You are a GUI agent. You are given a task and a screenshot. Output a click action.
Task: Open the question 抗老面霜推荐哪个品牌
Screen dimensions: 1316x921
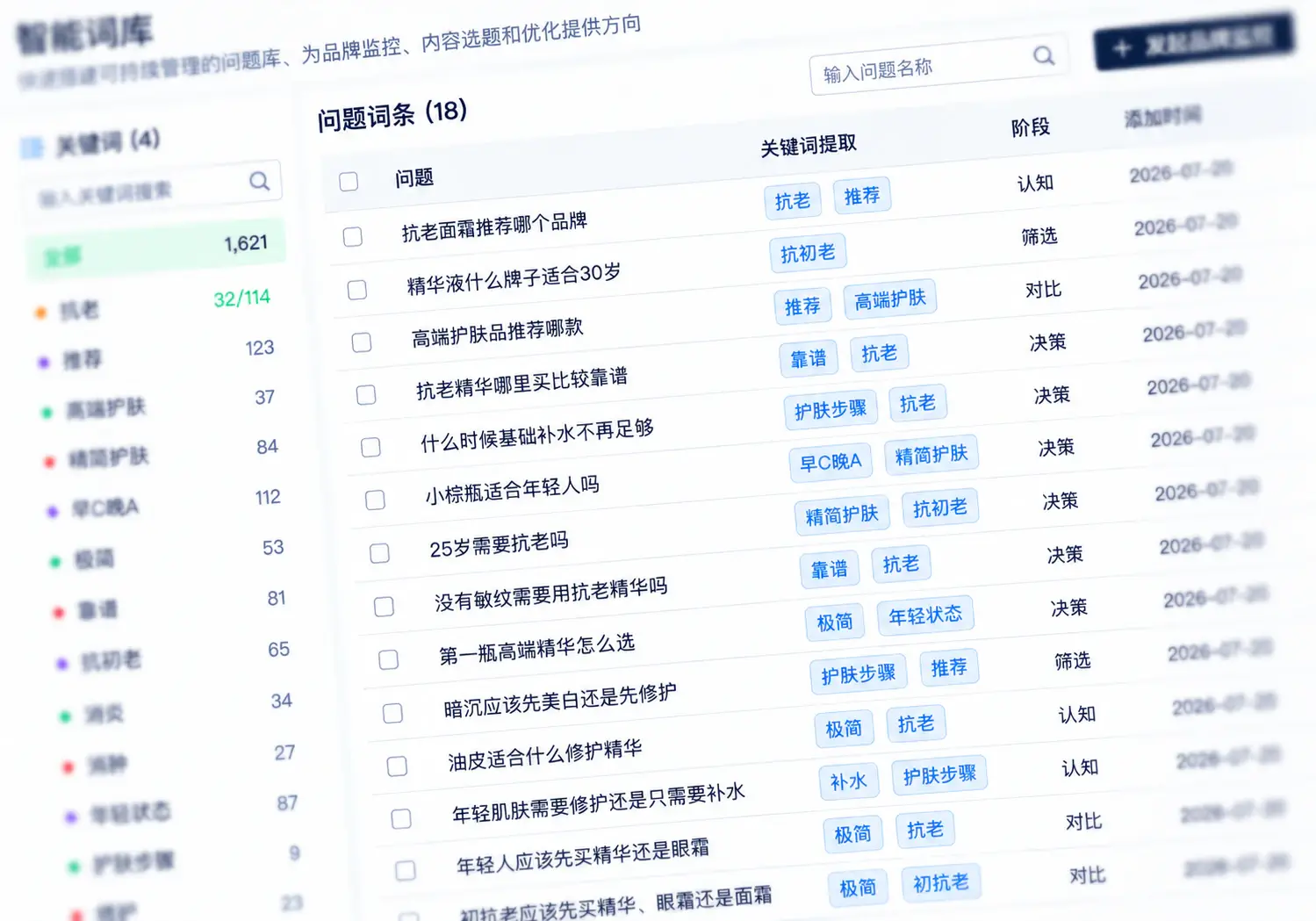tap(494, 227)
